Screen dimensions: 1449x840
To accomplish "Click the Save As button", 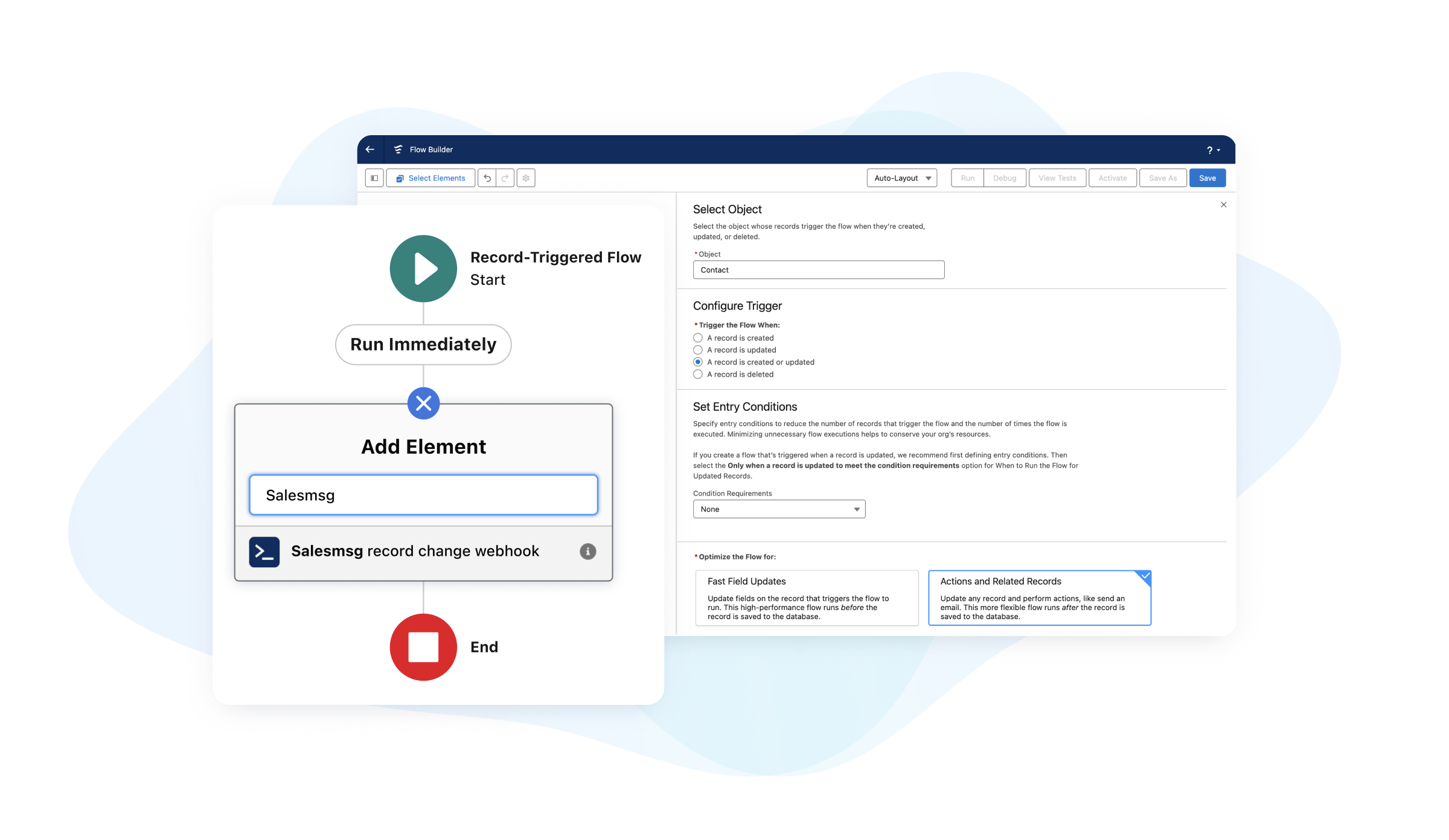I will [x=1163, y=178].
